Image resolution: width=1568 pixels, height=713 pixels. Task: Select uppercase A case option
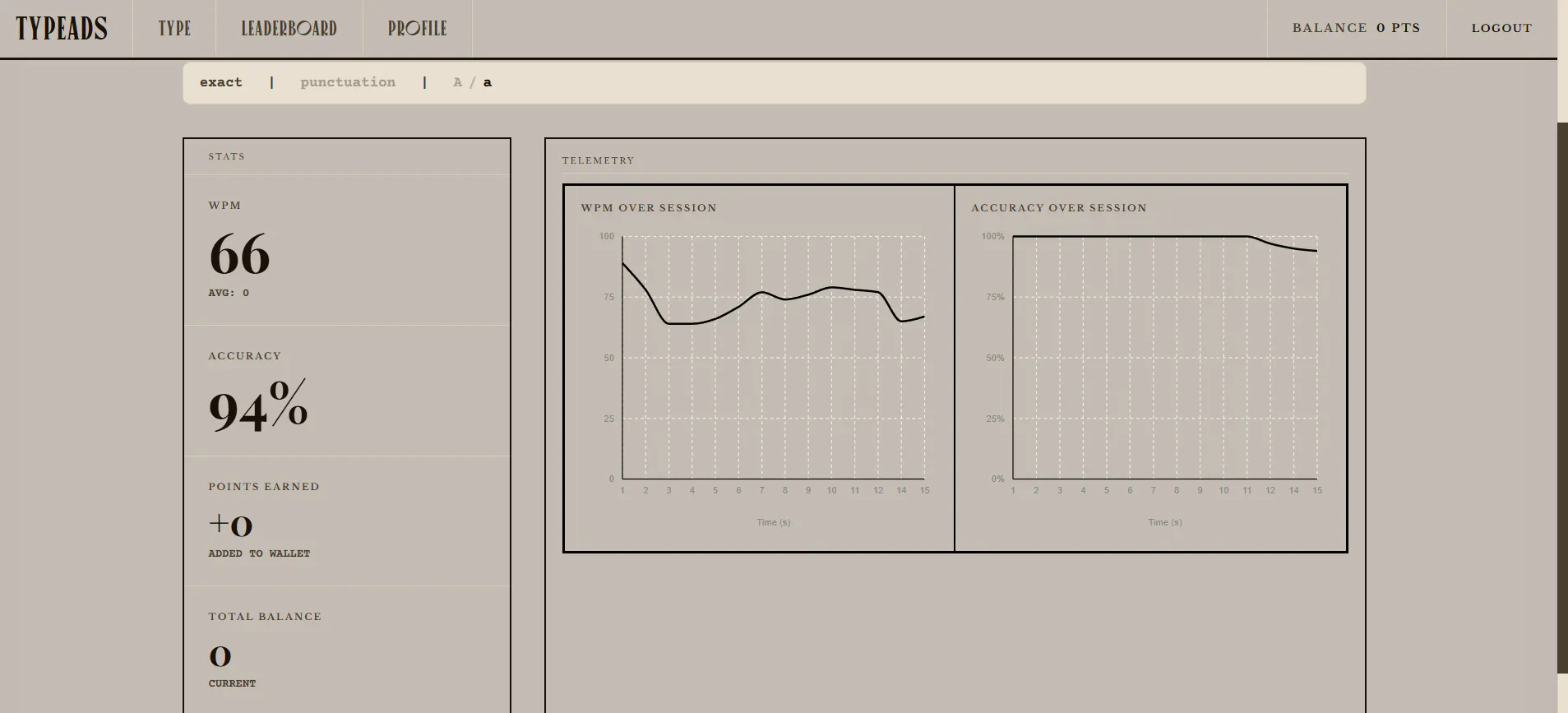tap(458, 82)
